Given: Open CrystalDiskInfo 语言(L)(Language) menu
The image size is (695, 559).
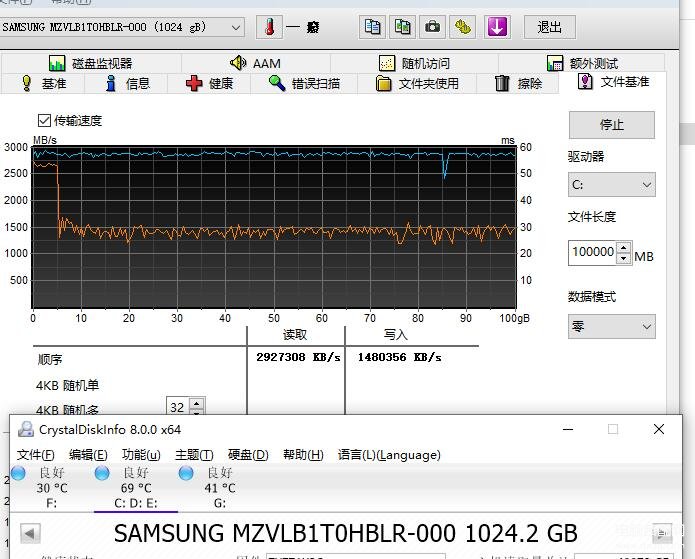Looking at the screenshot, I should 389,455.
